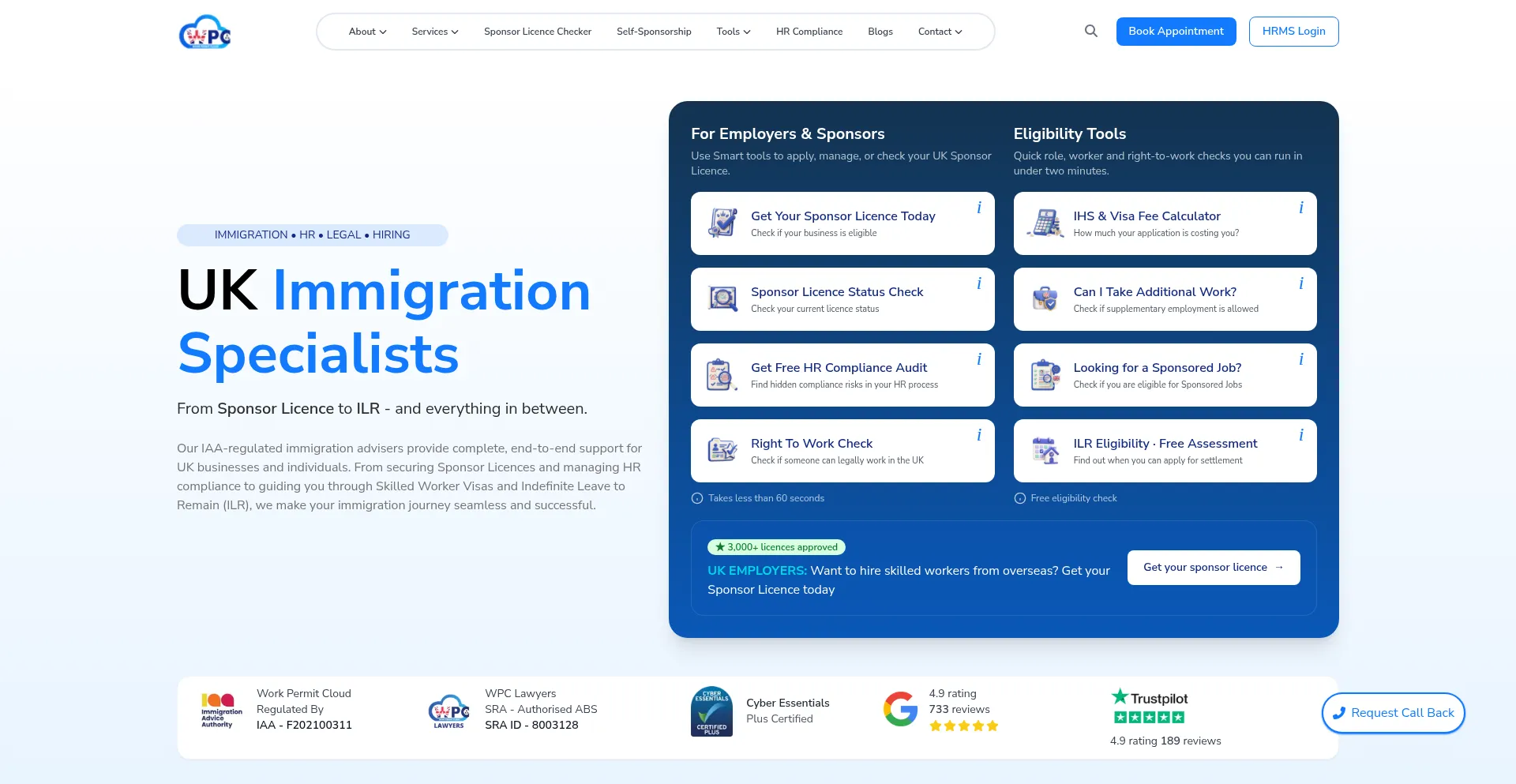Screen dimensions: 1516x784
Task: Open Right To Work Check title
Action: click(812, 444)
